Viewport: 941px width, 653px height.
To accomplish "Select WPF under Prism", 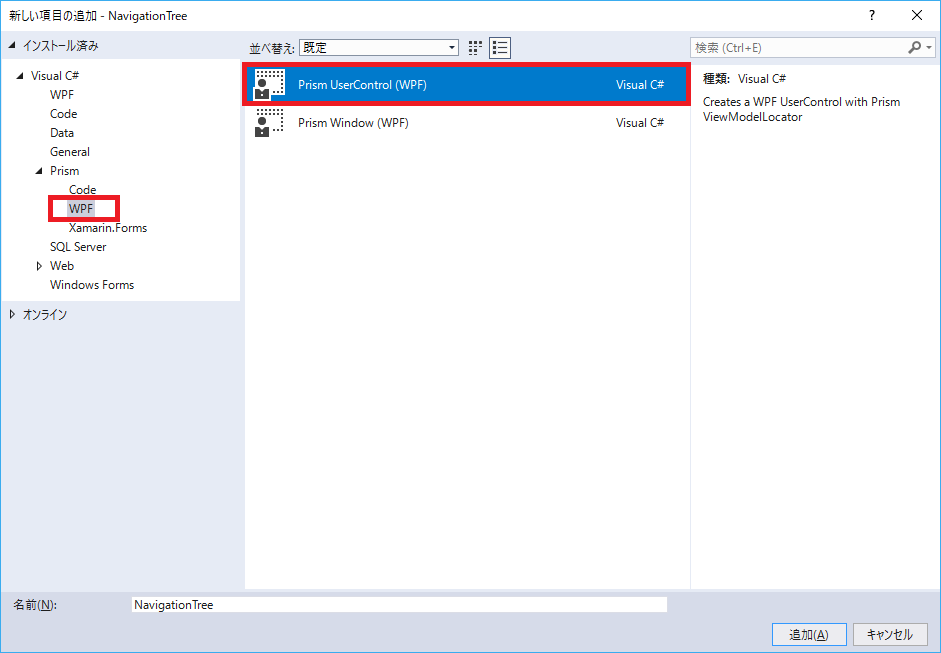I will [x=81, y=209].
